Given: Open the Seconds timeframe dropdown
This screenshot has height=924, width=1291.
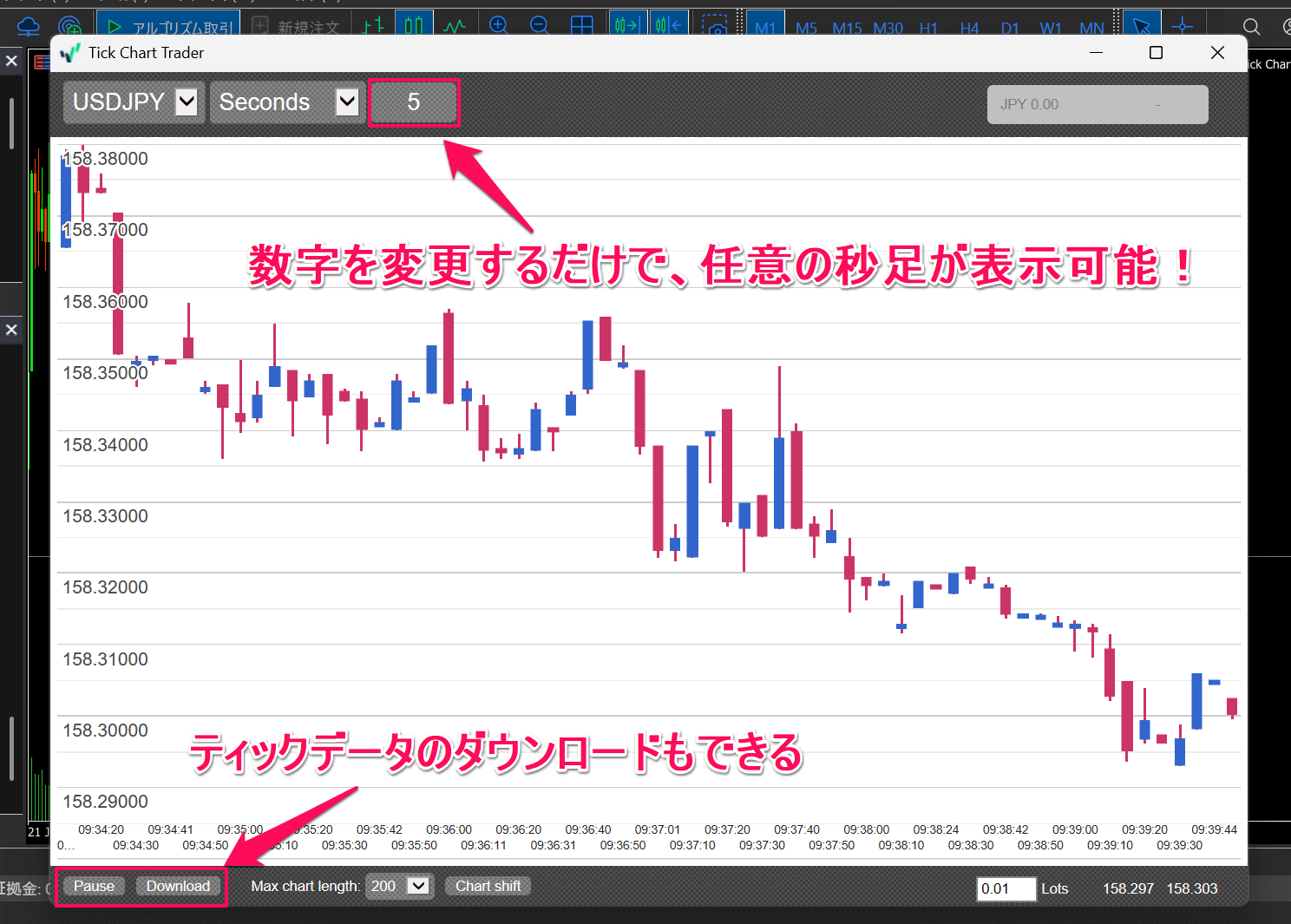Looking at the screenshot, I should pos(346,102).
